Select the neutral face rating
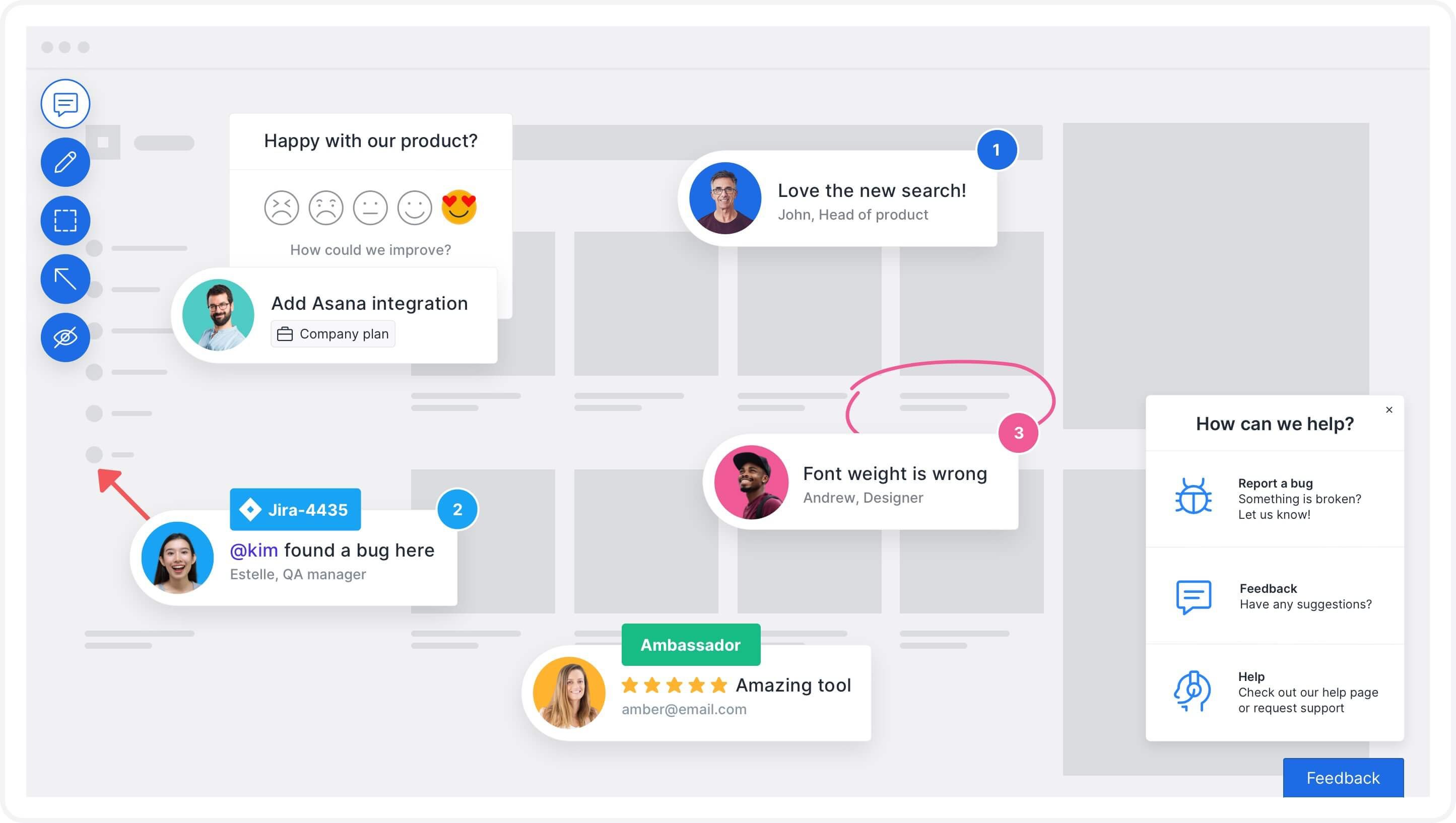 click(x=370, y=208)
